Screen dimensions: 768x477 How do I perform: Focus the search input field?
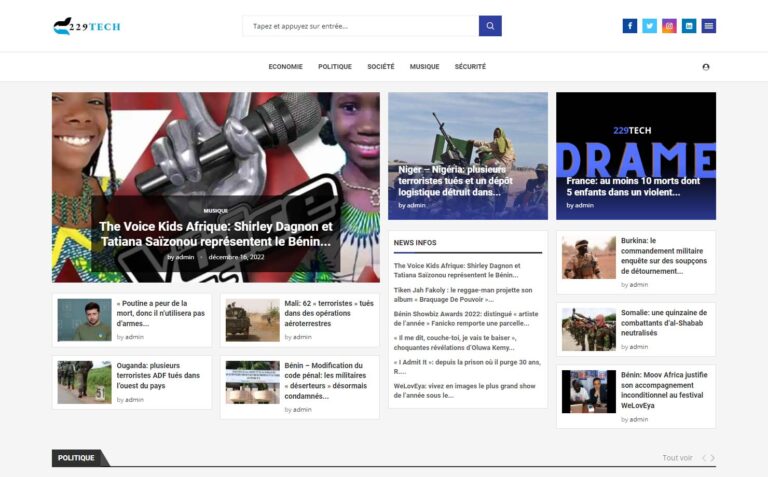click(x=361, y=26)
